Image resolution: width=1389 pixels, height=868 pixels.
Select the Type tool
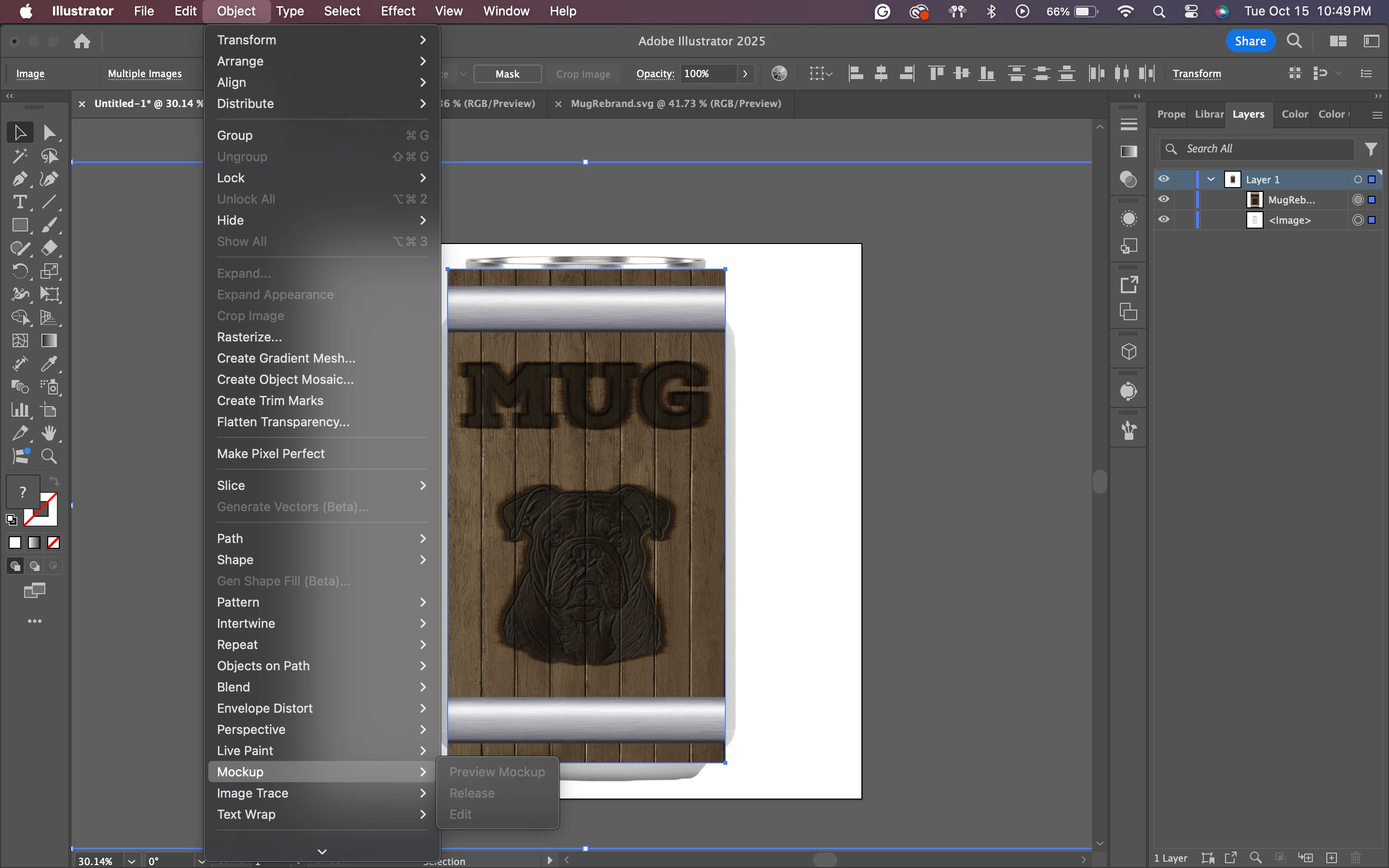[x=19, y=202]
